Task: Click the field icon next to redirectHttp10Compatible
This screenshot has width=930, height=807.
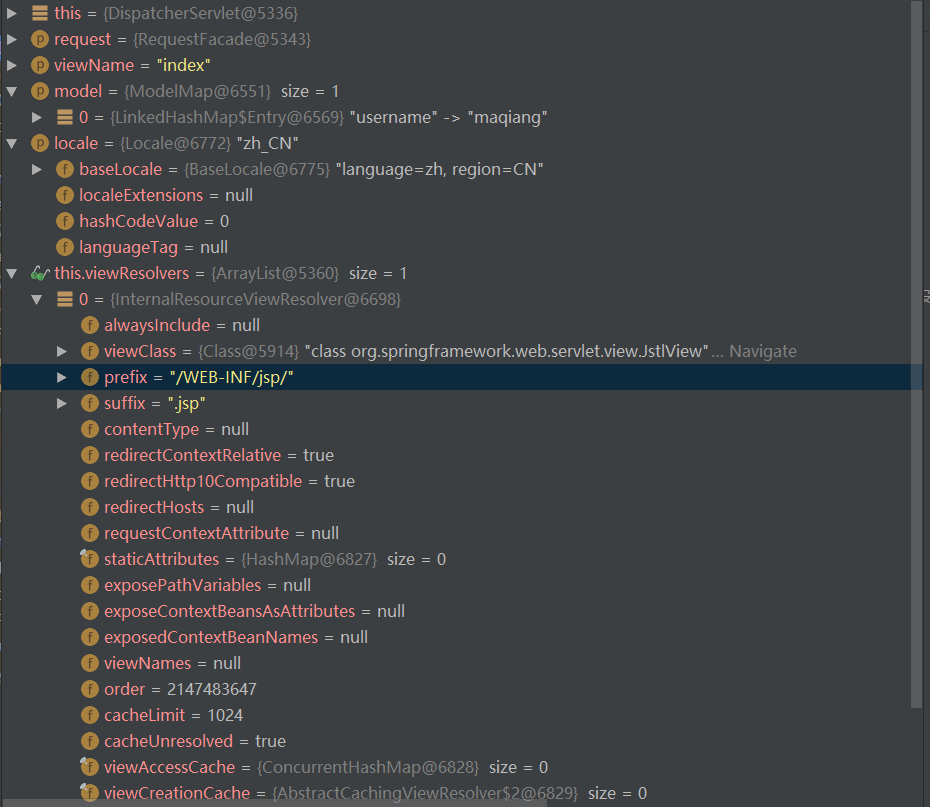Action: [x=90, y=481]
